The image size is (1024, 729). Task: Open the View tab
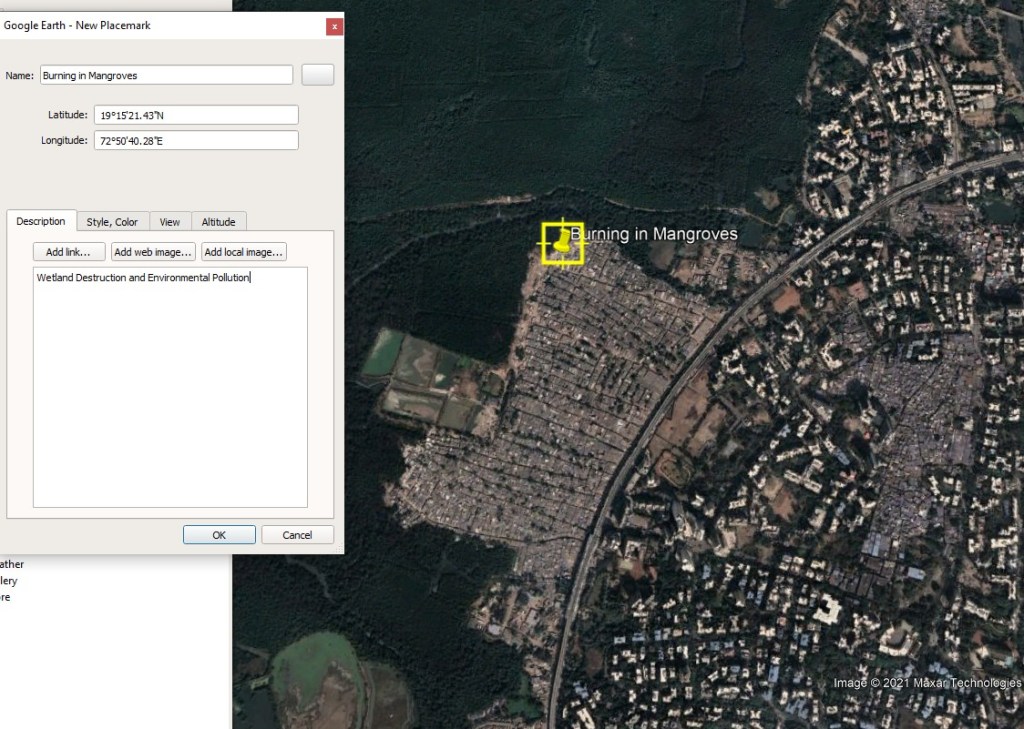[170, 222]
